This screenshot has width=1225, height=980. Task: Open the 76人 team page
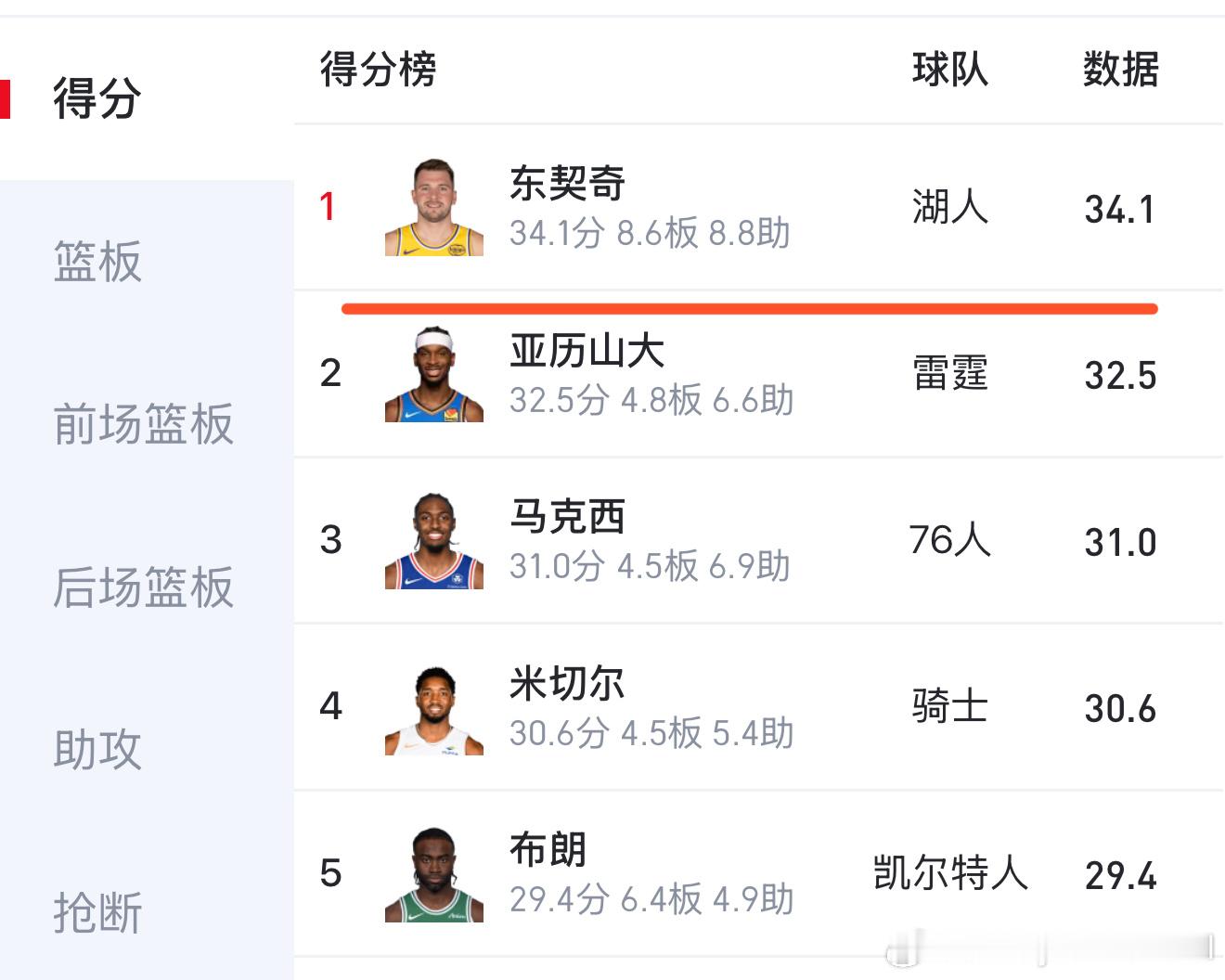pos(949,540)
